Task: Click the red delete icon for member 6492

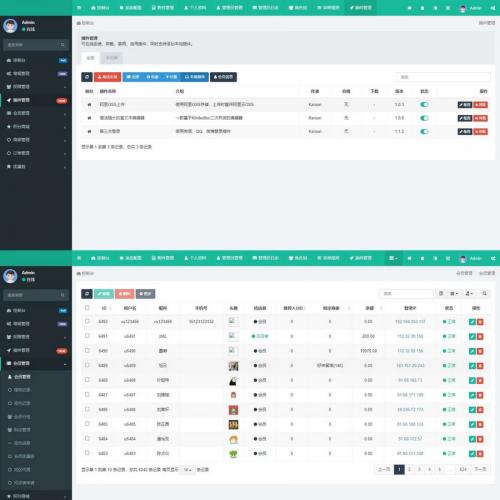Action: [x=480, y=322]
